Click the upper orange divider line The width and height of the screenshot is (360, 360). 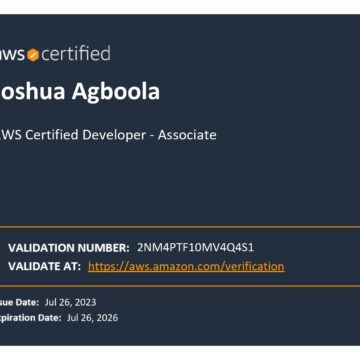click(180, 227)
